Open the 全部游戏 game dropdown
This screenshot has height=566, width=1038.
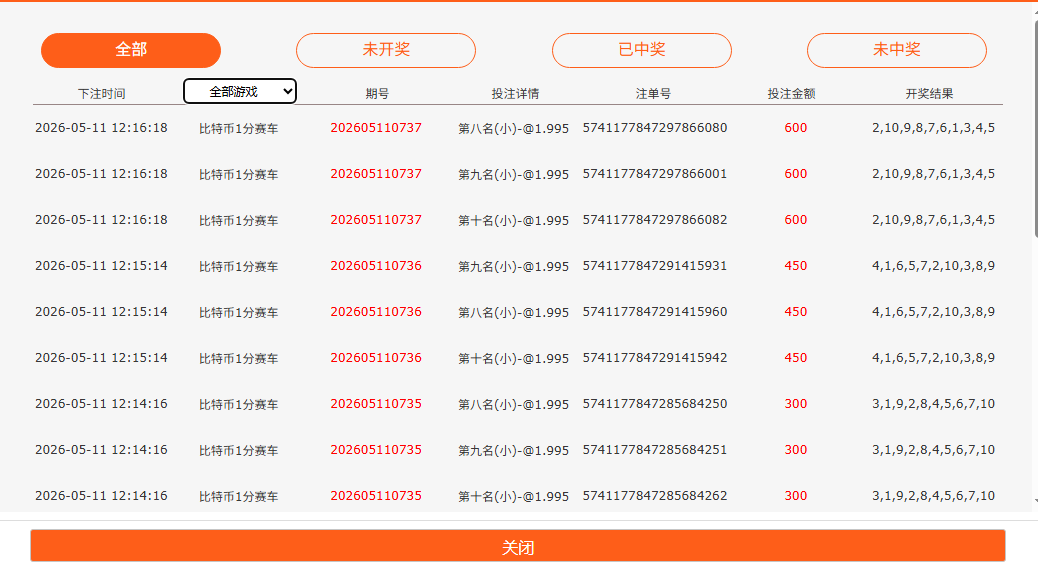coord(240,91)
